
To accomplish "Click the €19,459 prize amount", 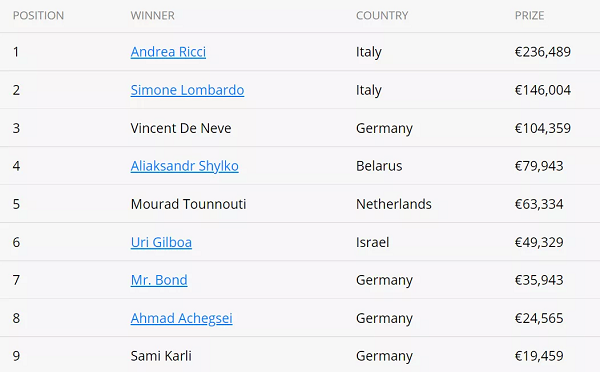I will click(x=539, y=356).
